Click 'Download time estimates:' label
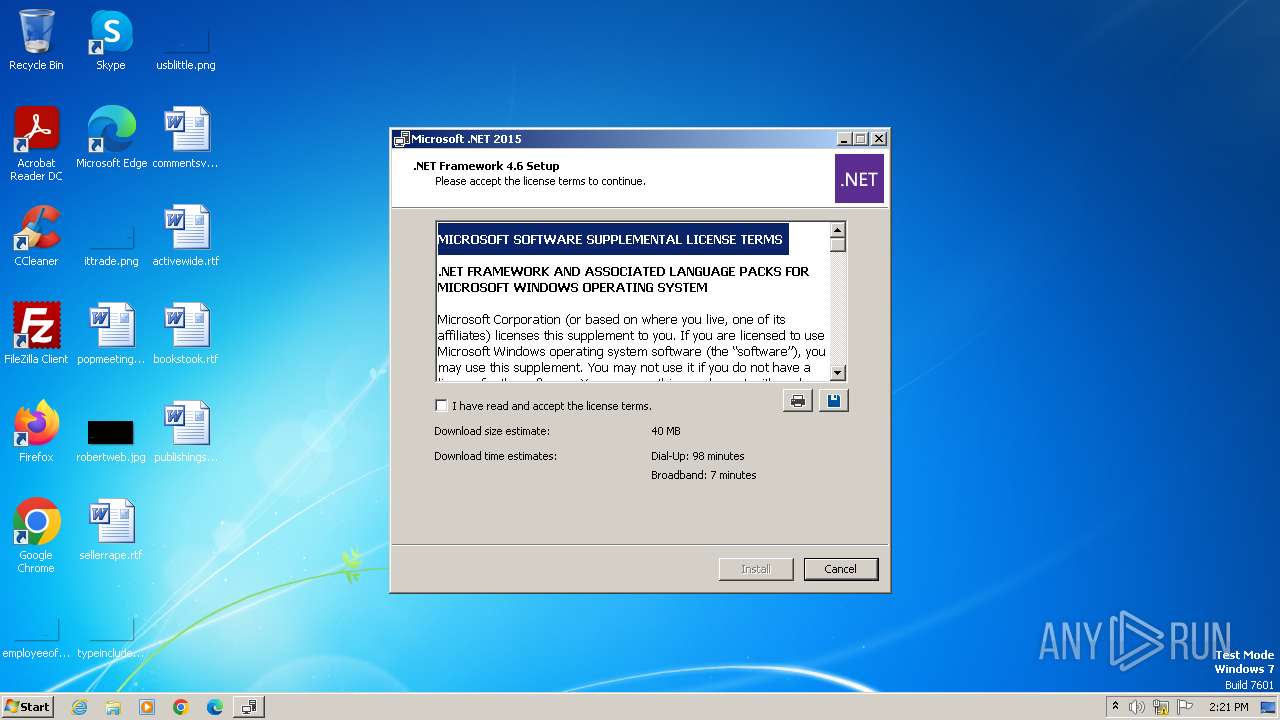The height and width of the screenshot is (720, 1280). tap(495, 456)
